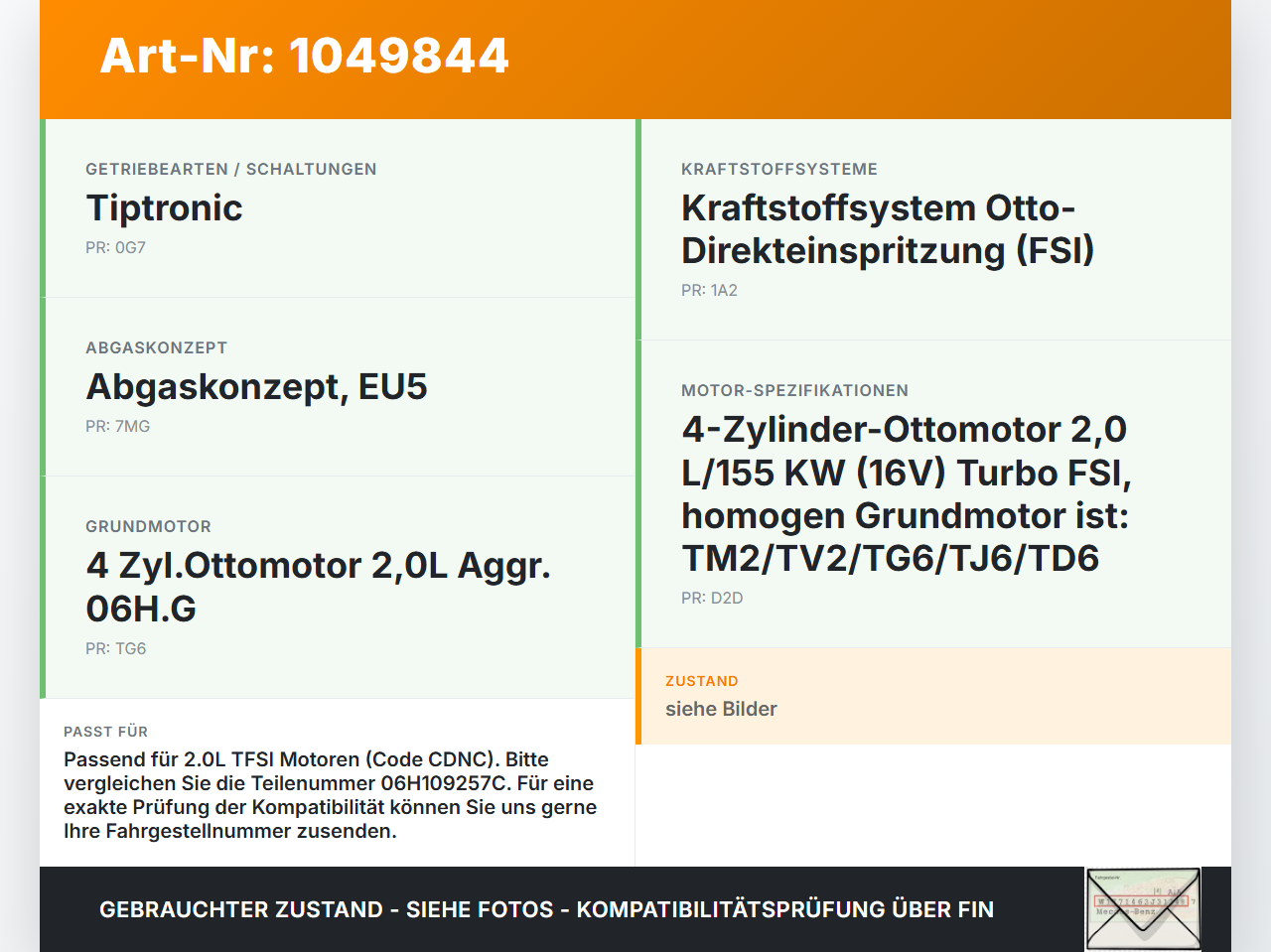The width and height of the screenshot is (1271, 952).
Task: Click the KRAFTSTOFFSYSTEME category label
Action: pyautogui.click(x=779, y=170)
